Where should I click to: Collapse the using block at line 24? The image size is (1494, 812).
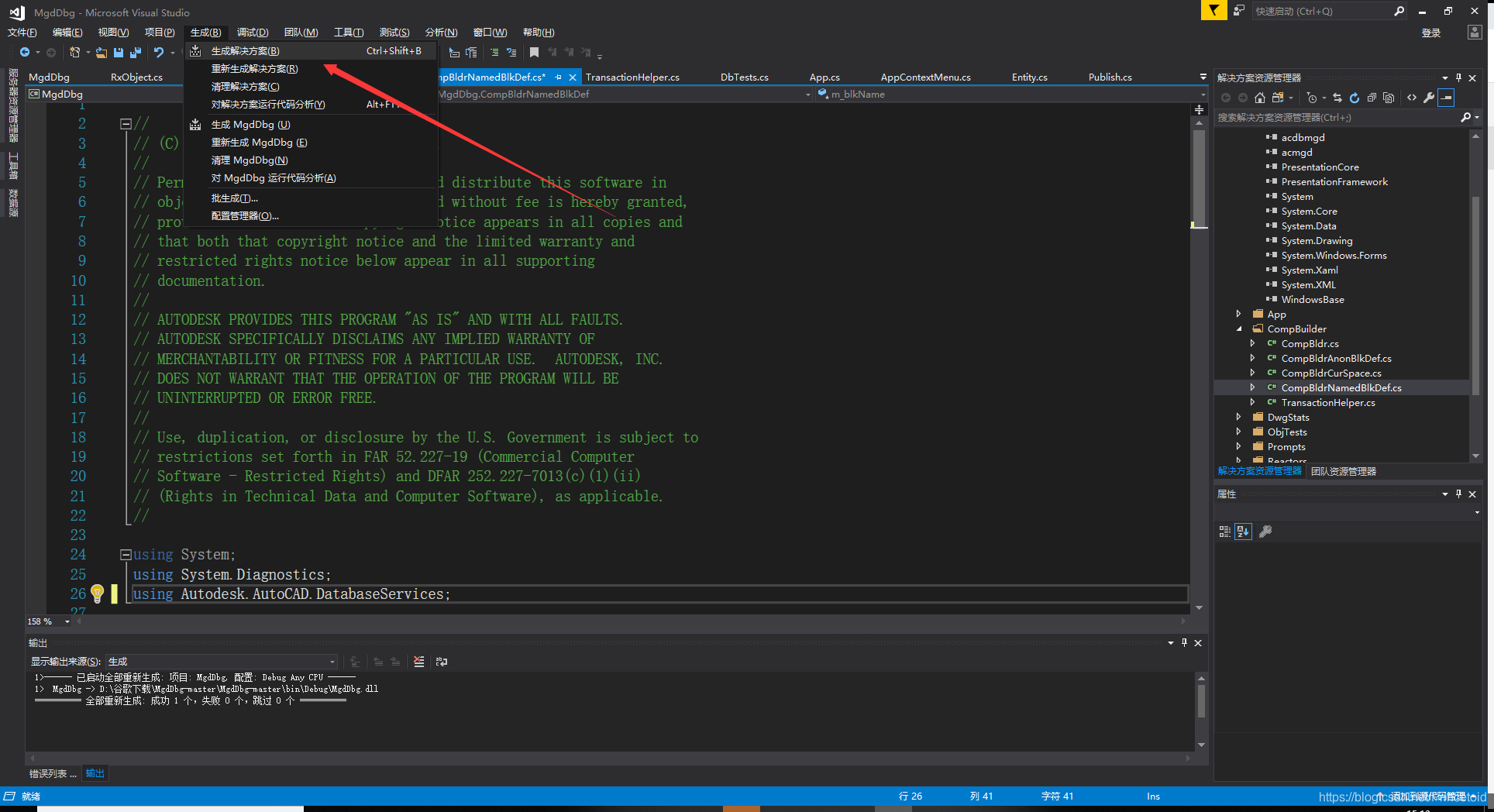click(126, 555)
